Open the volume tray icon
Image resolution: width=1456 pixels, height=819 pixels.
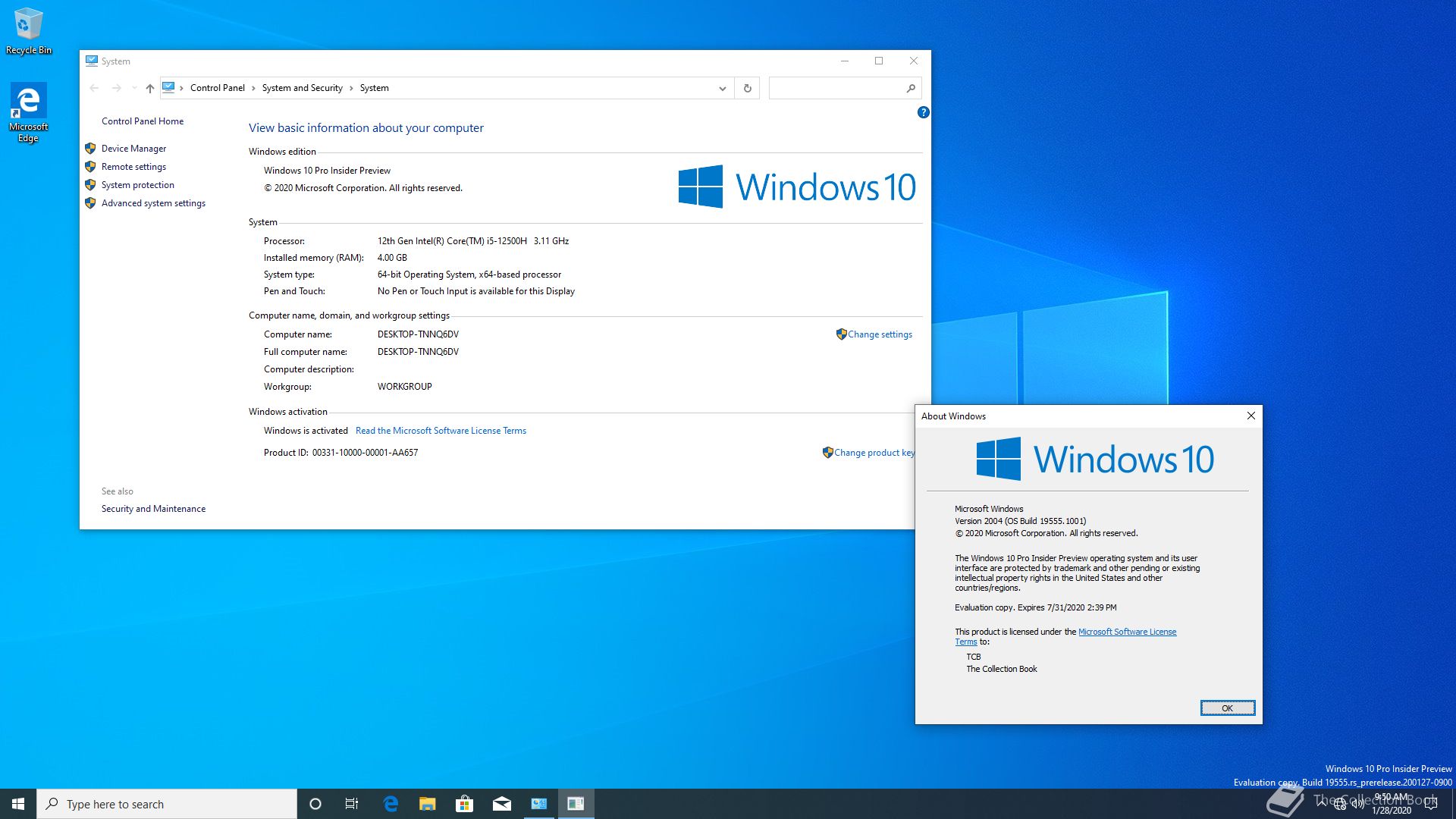[x=1357, y=804]
